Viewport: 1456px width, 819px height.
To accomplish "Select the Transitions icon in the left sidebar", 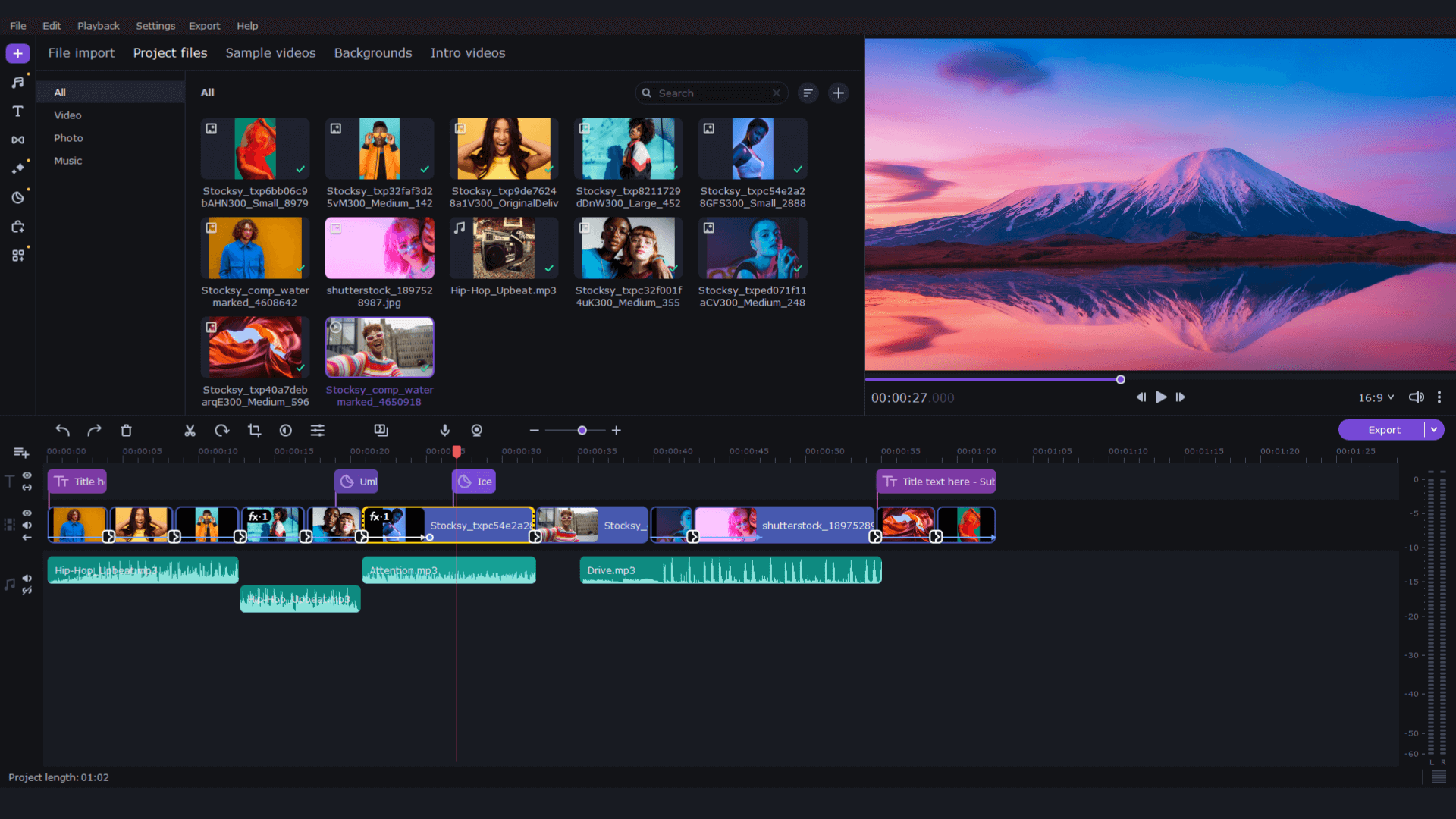I will click(17, 140).
